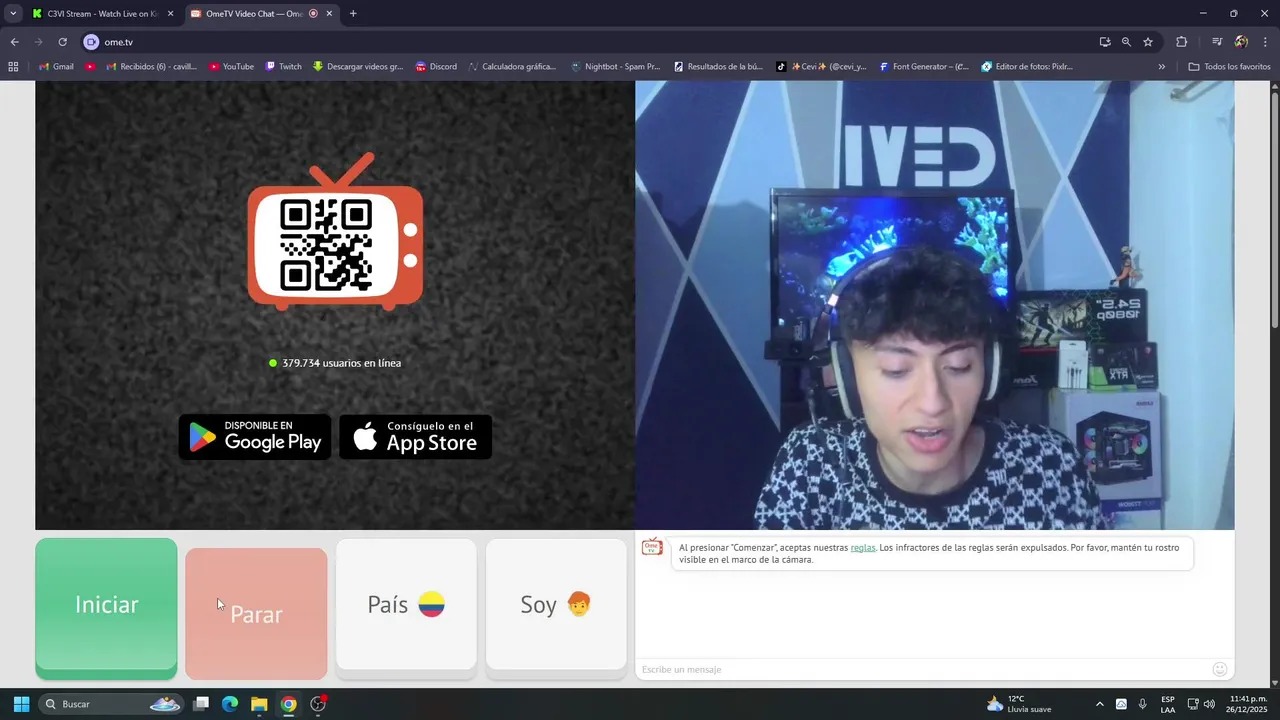Click the local webcam video preview
This screenshot has height=720, width=1280.
935,305
